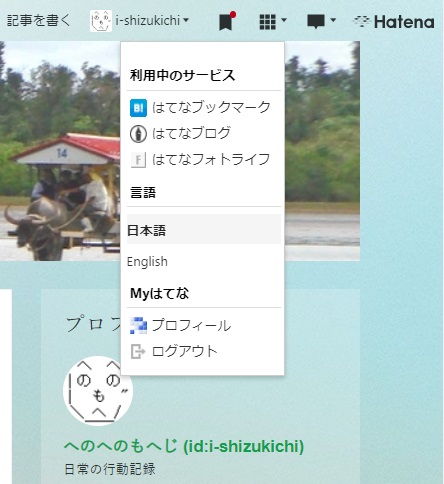Click the Myはてな section heading
Image resolution: width=444 pixels, height=484 pixels.
[159, 293]
